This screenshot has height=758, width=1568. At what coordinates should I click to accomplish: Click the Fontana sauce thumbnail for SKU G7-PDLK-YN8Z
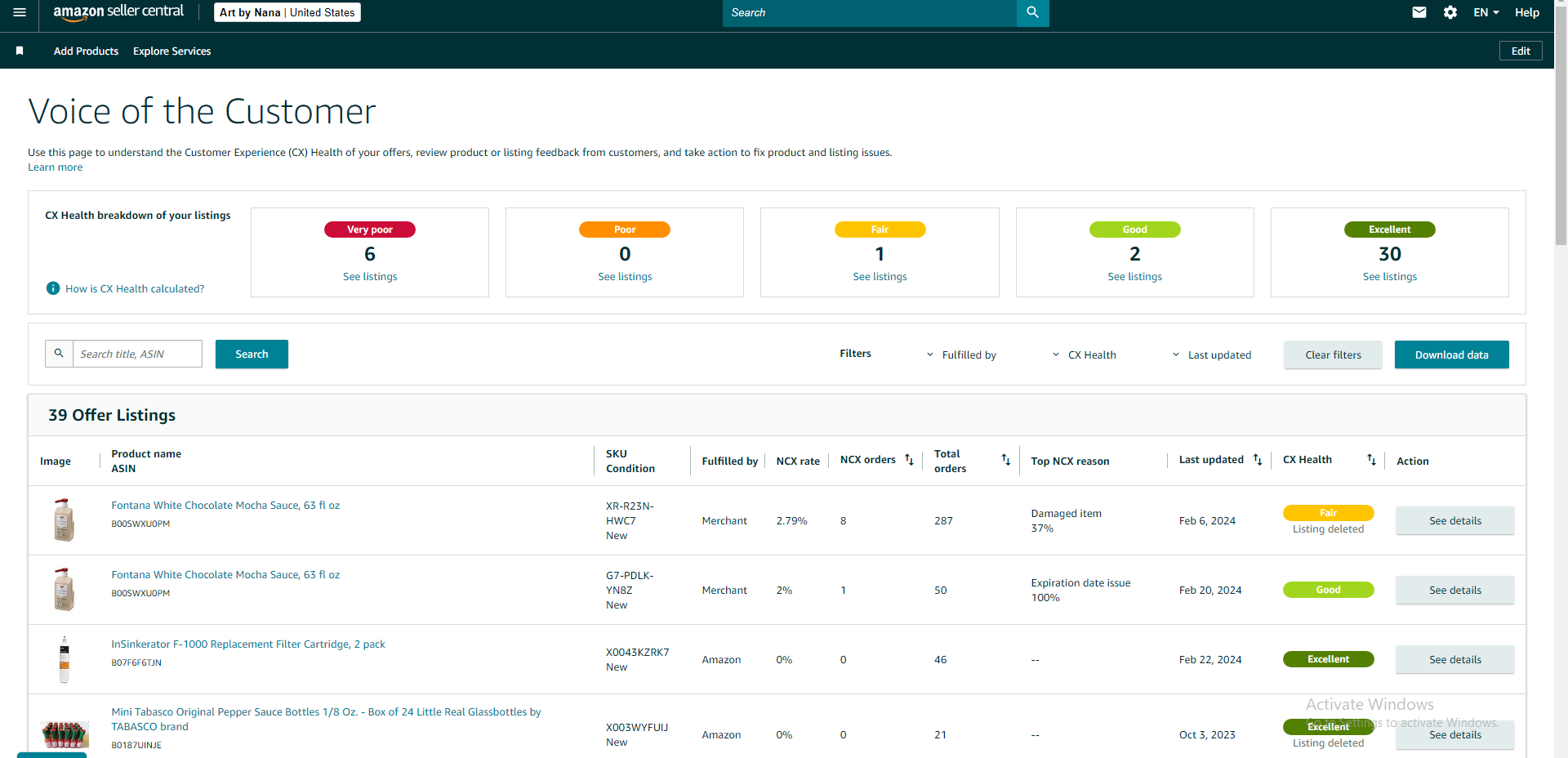(x=64, y=590)
